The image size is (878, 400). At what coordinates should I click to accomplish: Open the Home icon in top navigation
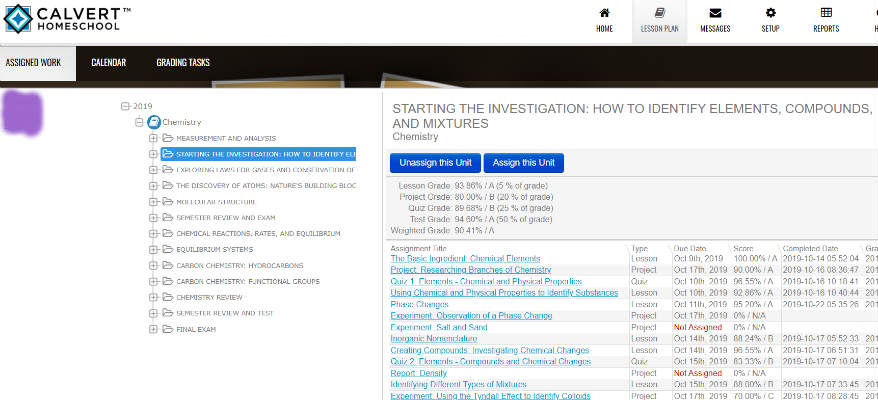click(x=604, y=13)
